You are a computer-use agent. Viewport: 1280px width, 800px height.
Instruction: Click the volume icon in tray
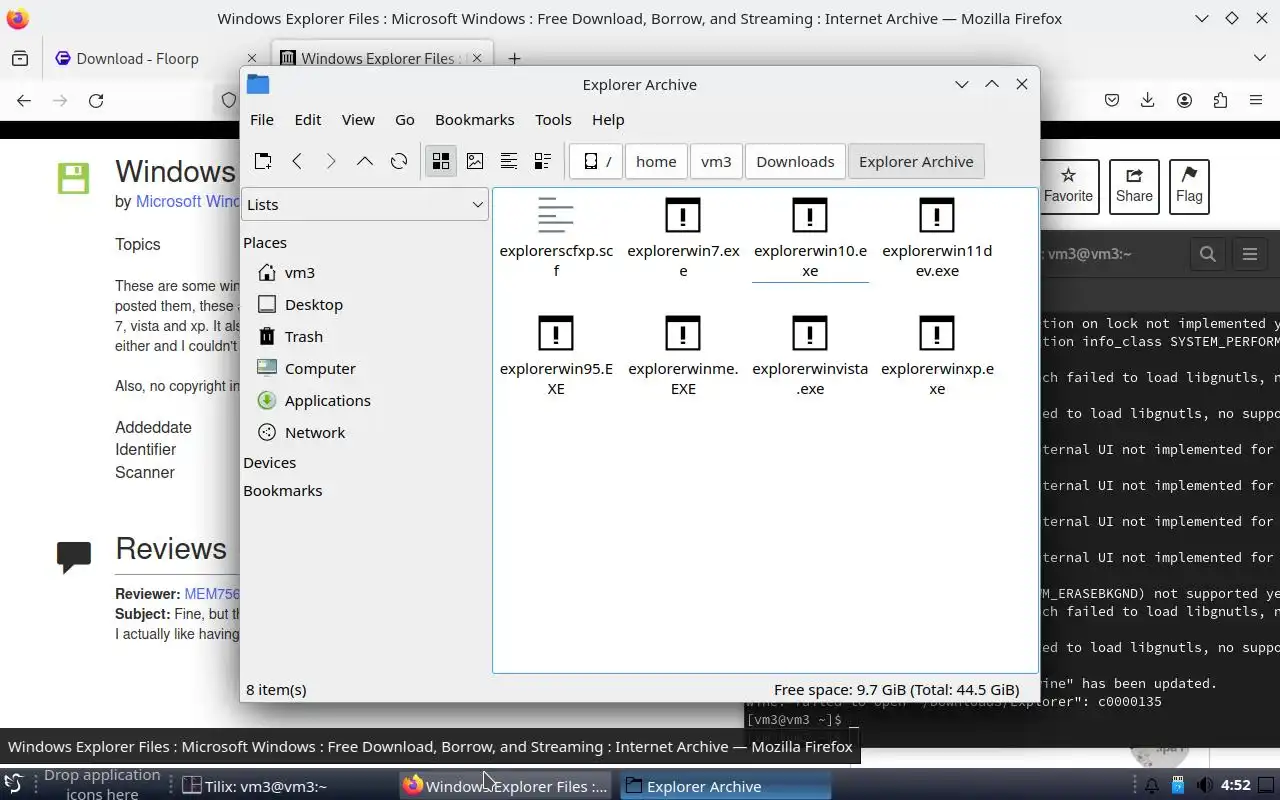coord(1205,786)
